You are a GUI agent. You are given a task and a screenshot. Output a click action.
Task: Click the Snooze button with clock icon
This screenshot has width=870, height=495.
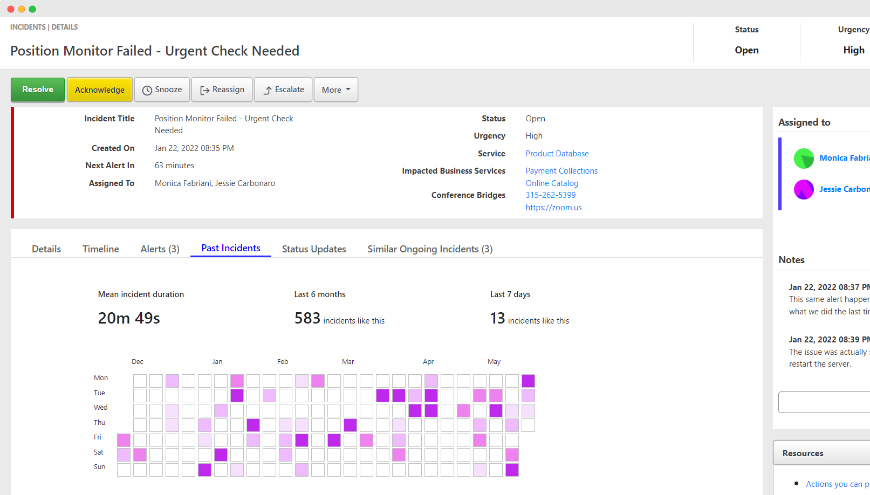[161, 90]
